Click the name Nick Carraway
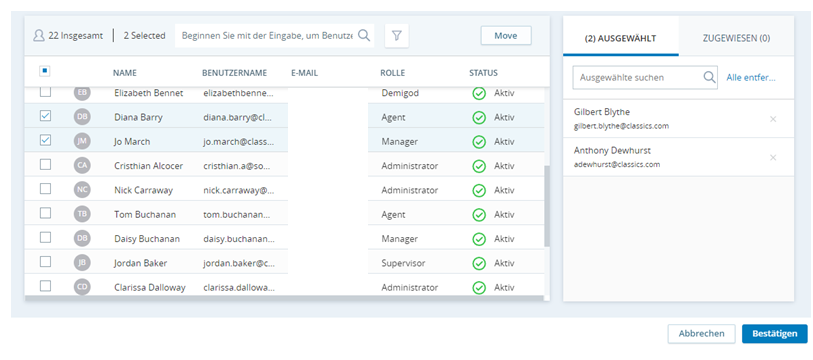Image resolution: width=813 pixels, height=360 pixels. (144, 190)
